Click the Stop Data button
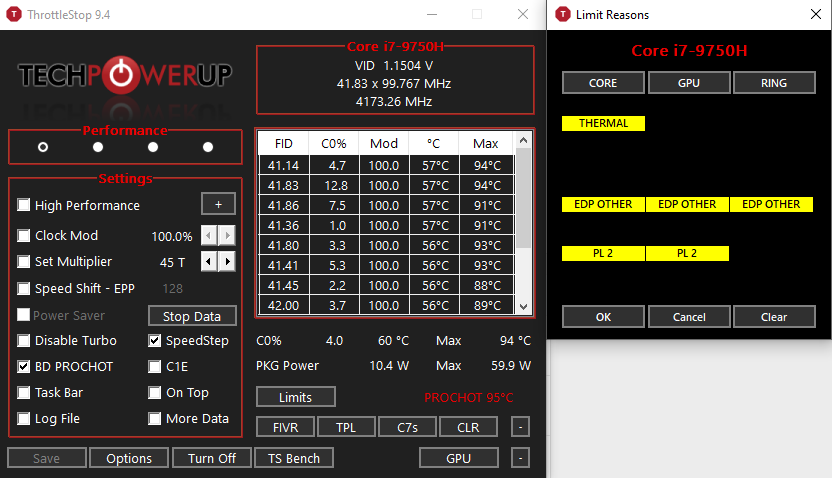Image resolution: width=832 pixels, height=478 pixels. pyautogui.click(x=192, y=316)
